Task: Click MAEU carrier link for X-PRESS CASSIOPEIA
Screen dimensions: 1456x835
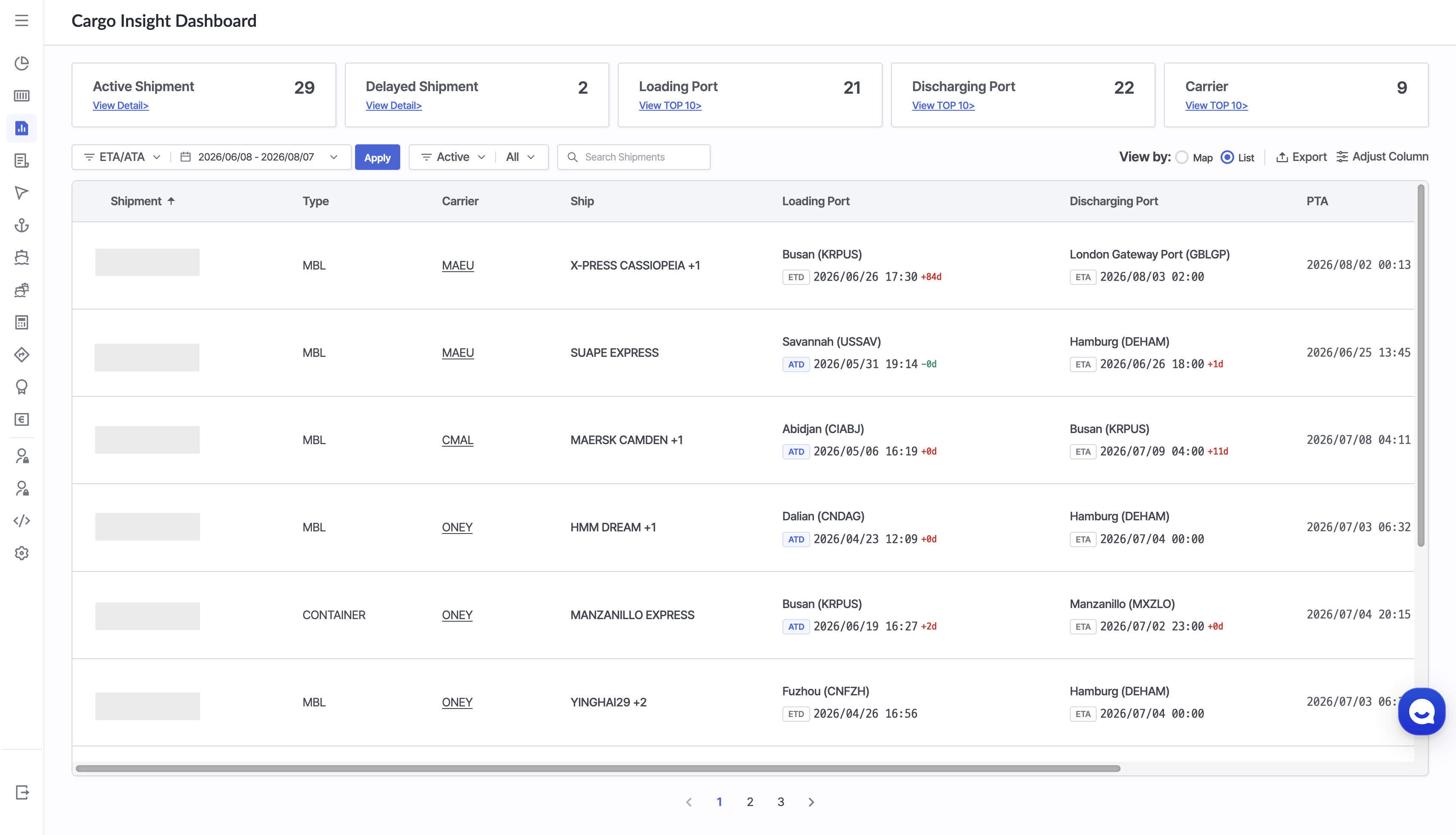Action: (458, 266)
